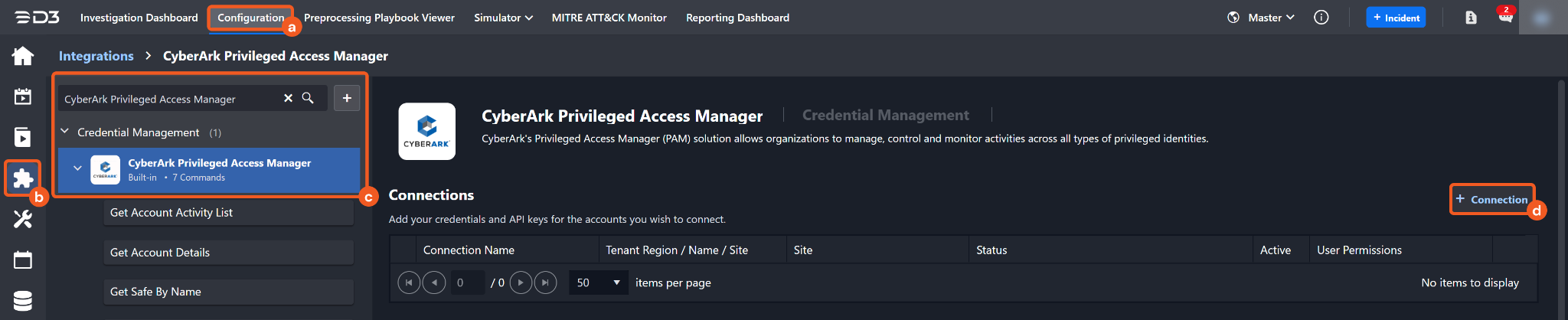Switch to the Configuration tab
This screenshot has width=1568, height=320.
click(250, 18)
